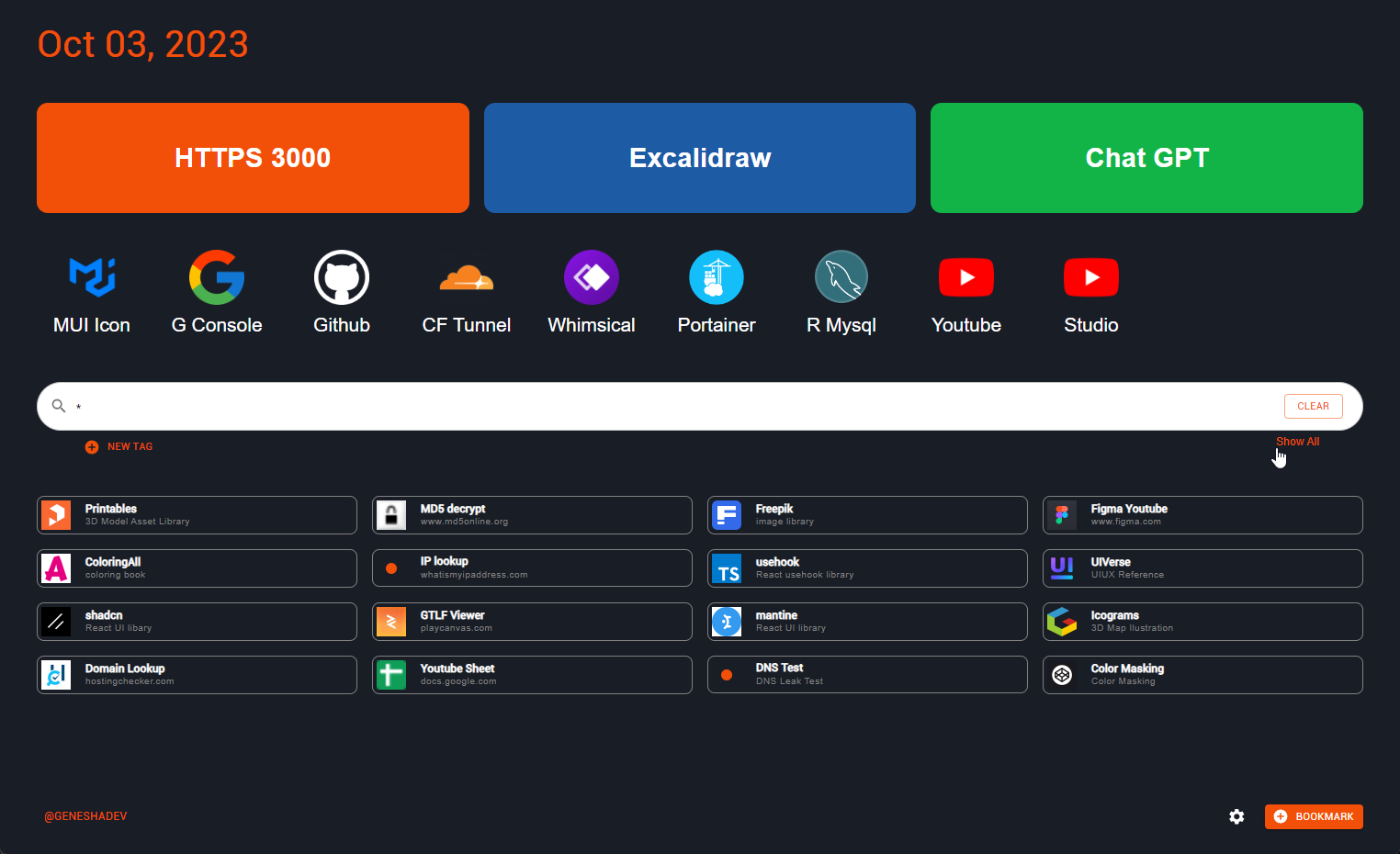Click the 'React usehook library' subtitle

pyautogui.click(x=805, y=575)
